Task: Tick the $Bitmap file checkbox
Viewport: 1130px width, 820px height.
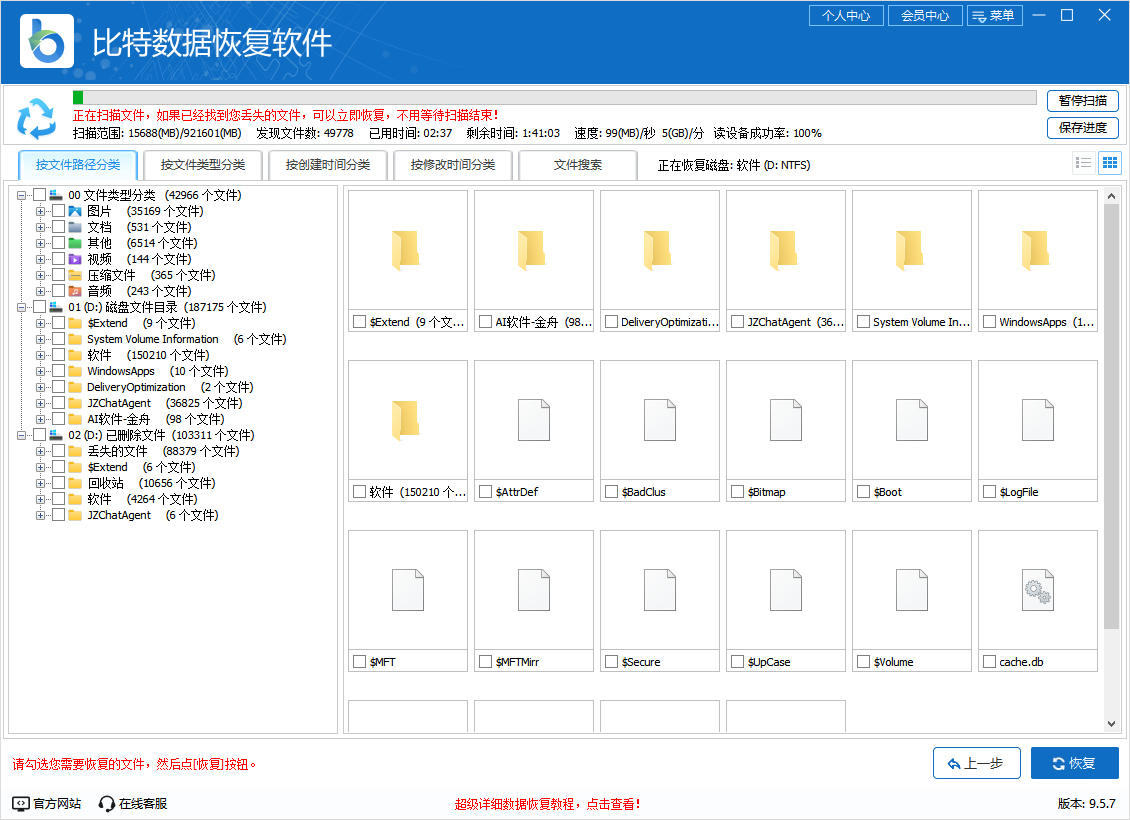Action: (737, 491)
